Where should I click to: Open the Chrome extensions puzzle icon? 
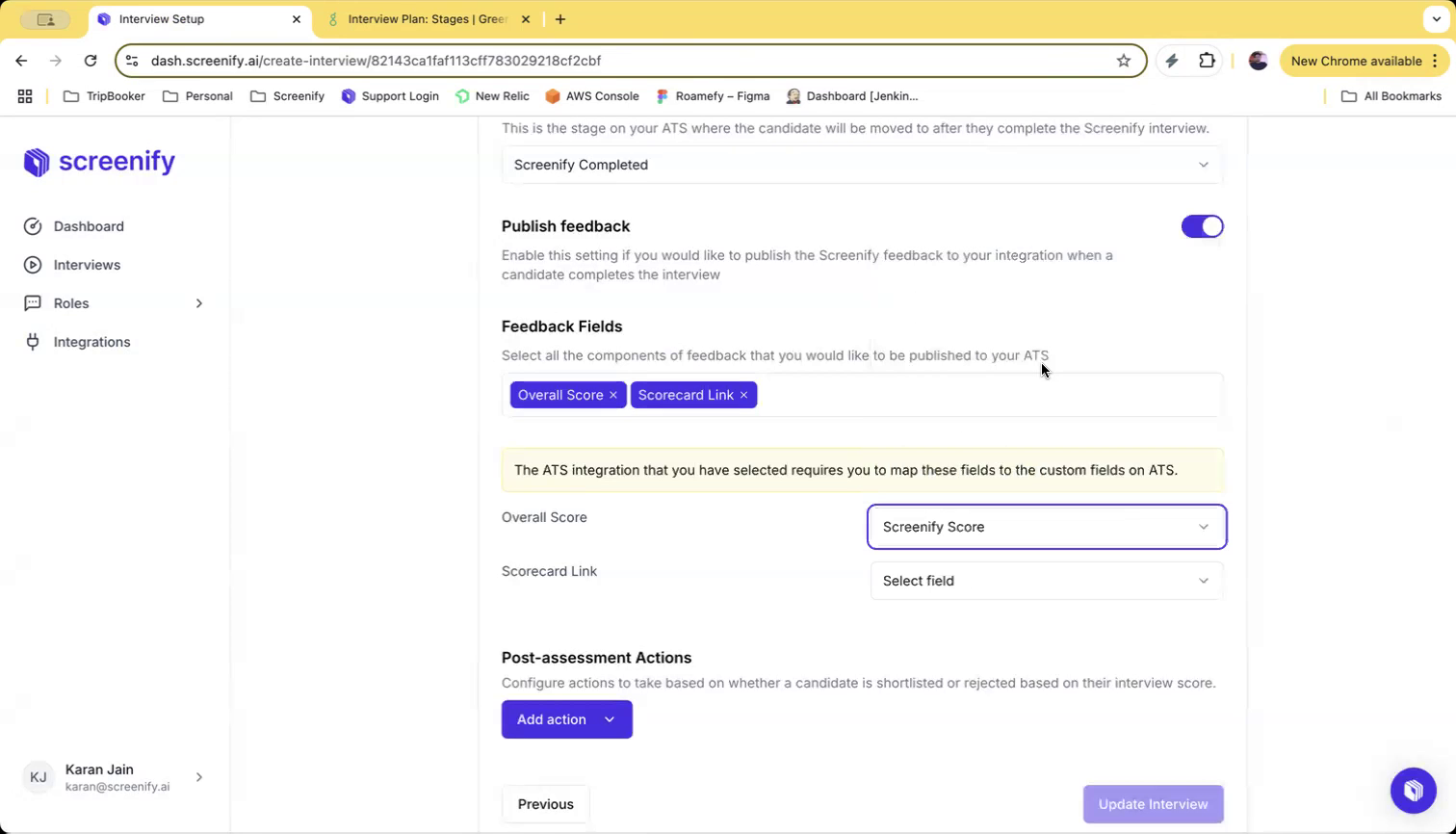click(1208, 61)
